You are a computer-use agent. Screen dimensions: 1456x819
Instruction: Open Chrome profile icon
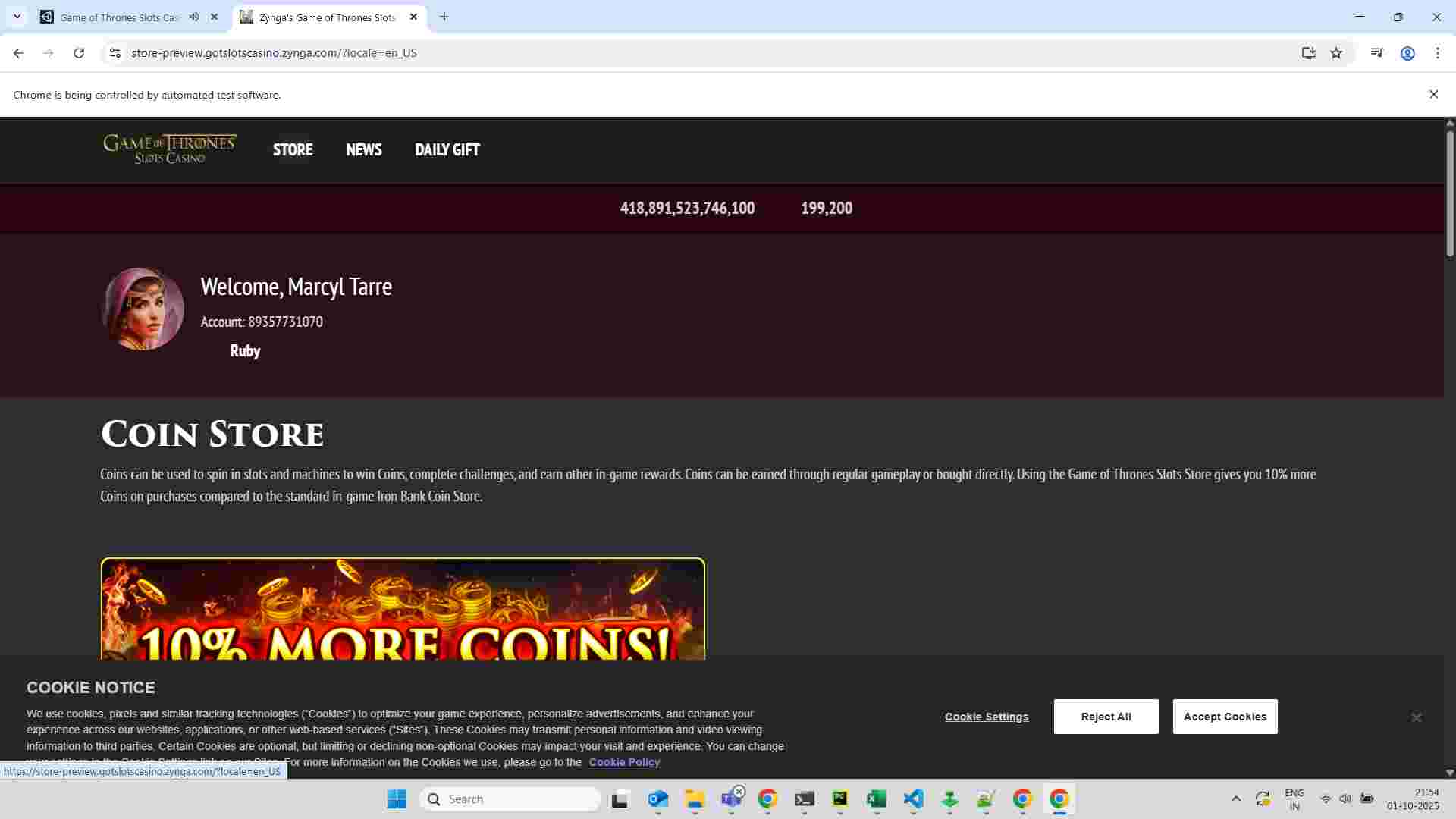point(1407,53)
